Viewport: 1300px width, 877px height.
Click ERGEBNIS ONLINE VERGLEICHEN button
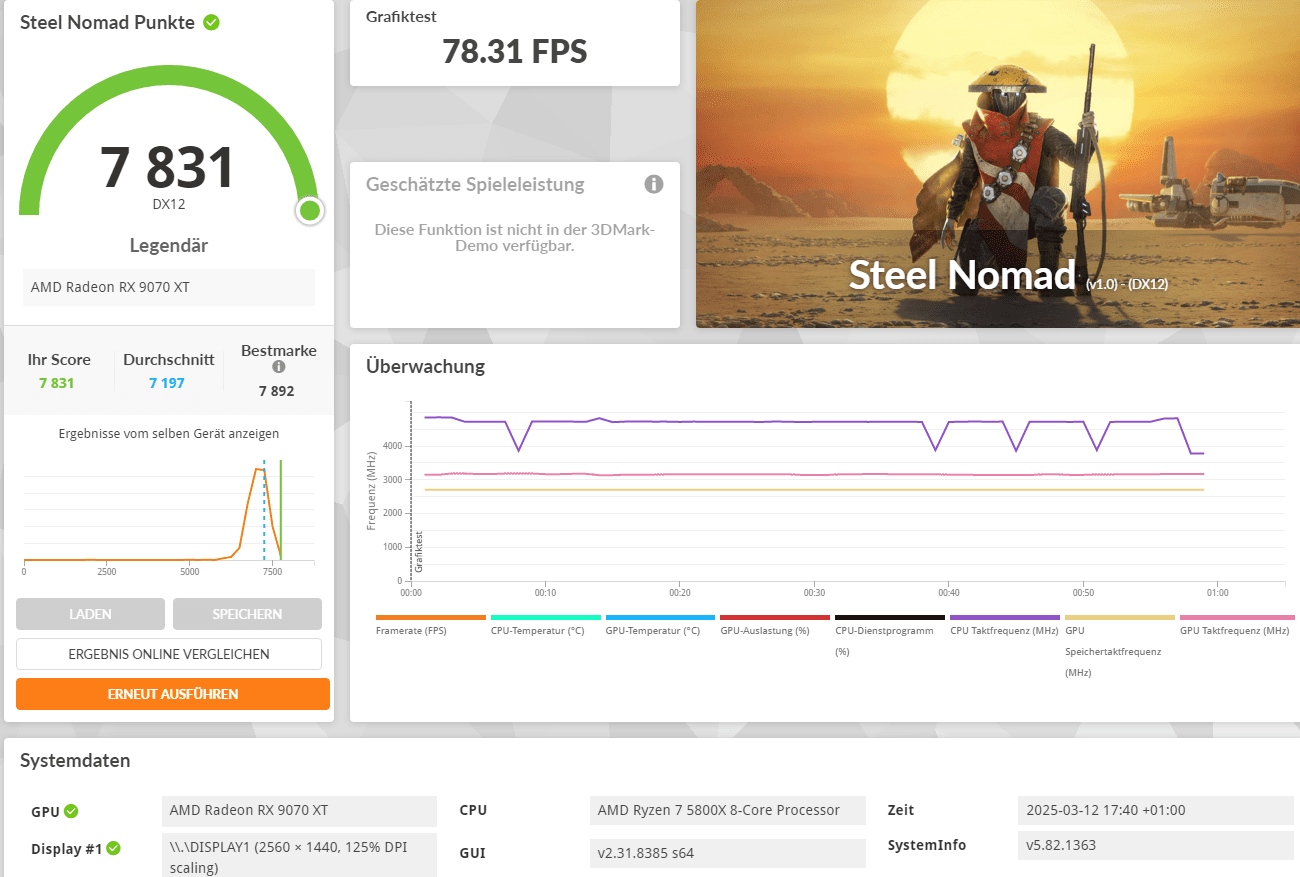click(169, 654)
